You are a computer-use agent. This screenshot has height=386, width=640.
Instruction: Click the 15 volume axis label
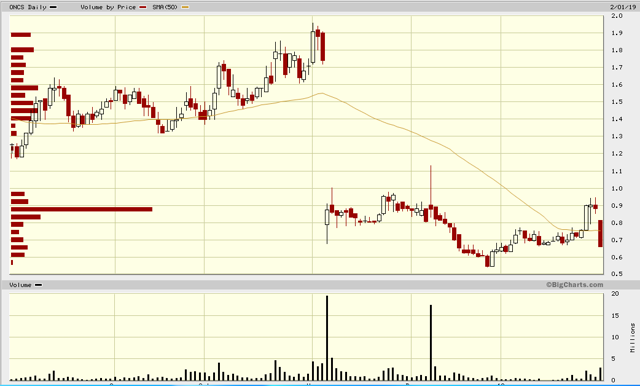[x=615, y=316]
